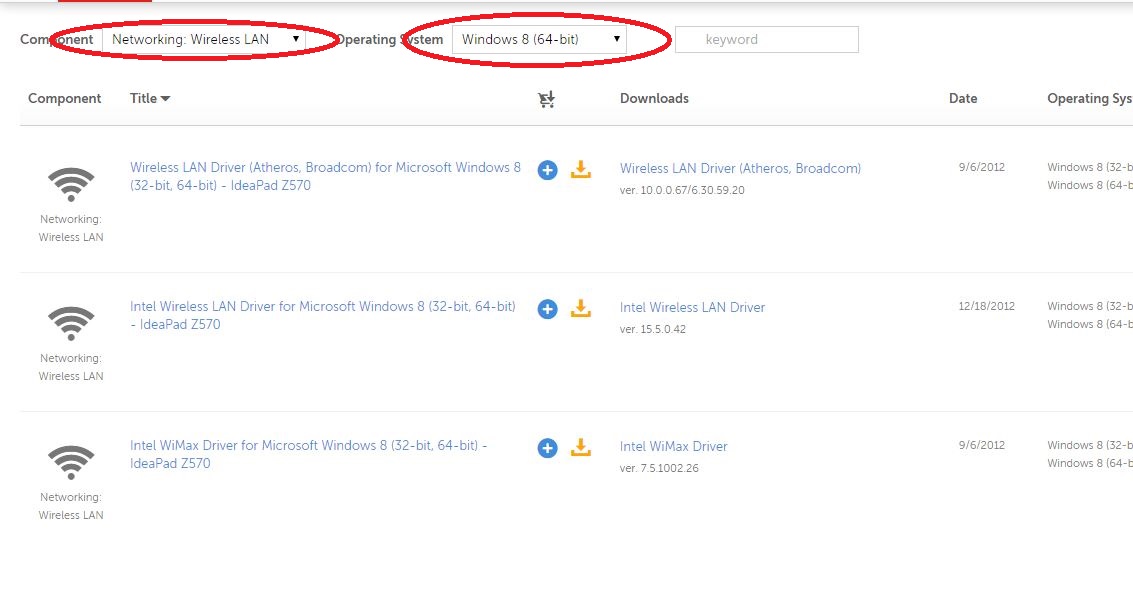1133x594 pixels.
Task: Click the download list cart icon in header
Action: coord(546,99)
